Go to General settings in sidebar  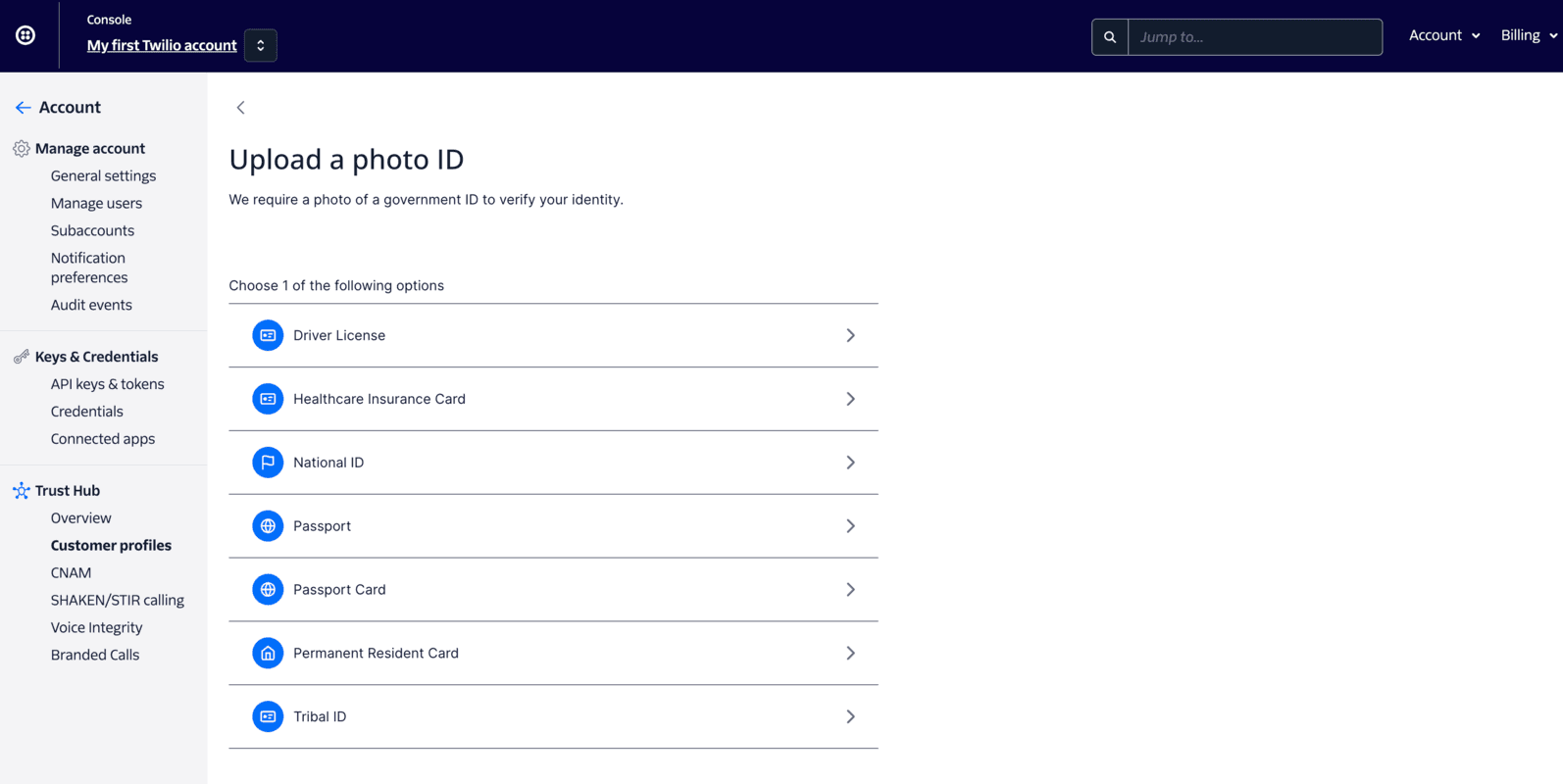click(103, 175)
